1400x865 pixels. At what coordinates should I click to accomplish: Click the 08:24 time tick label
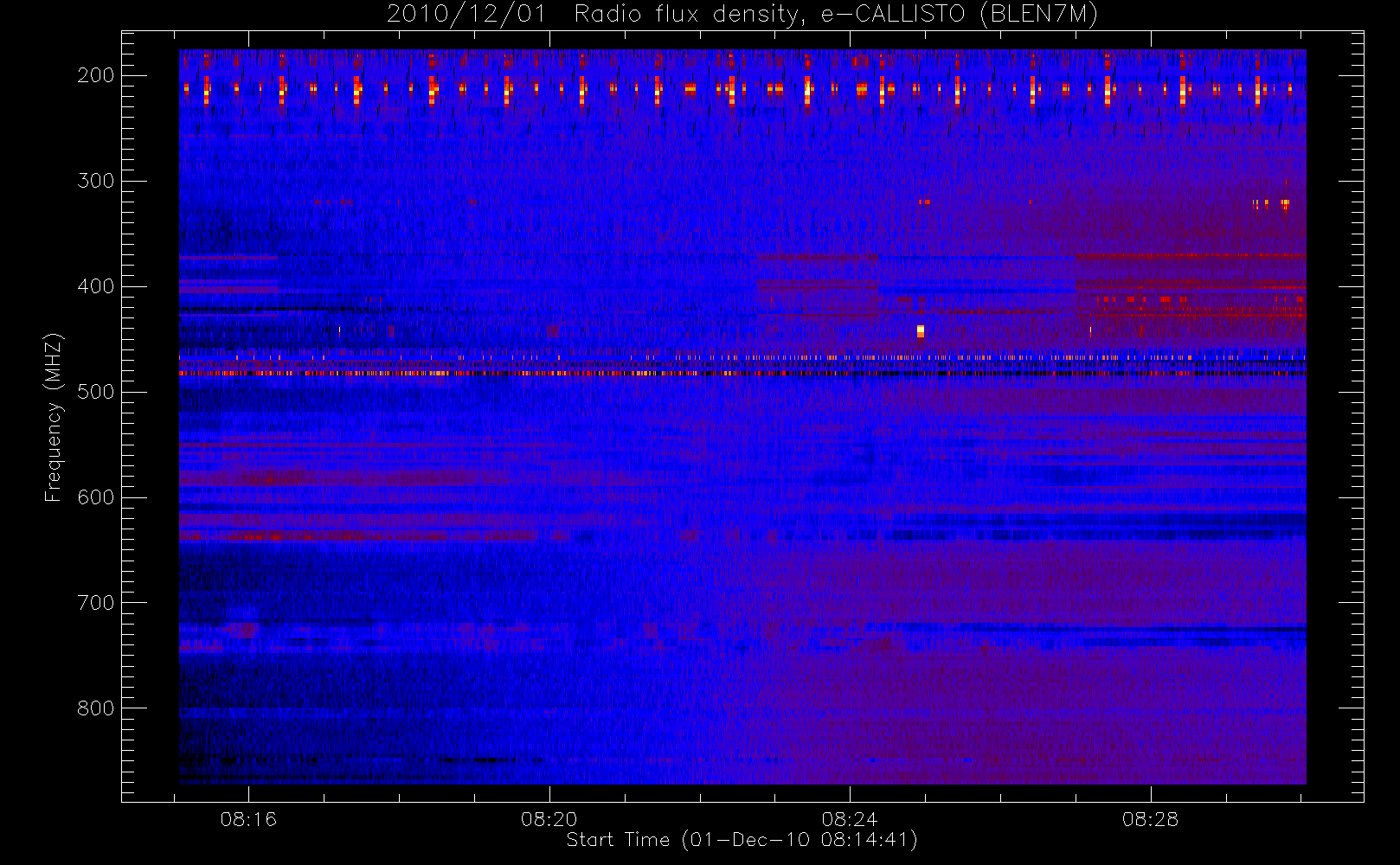coord(851,819)
